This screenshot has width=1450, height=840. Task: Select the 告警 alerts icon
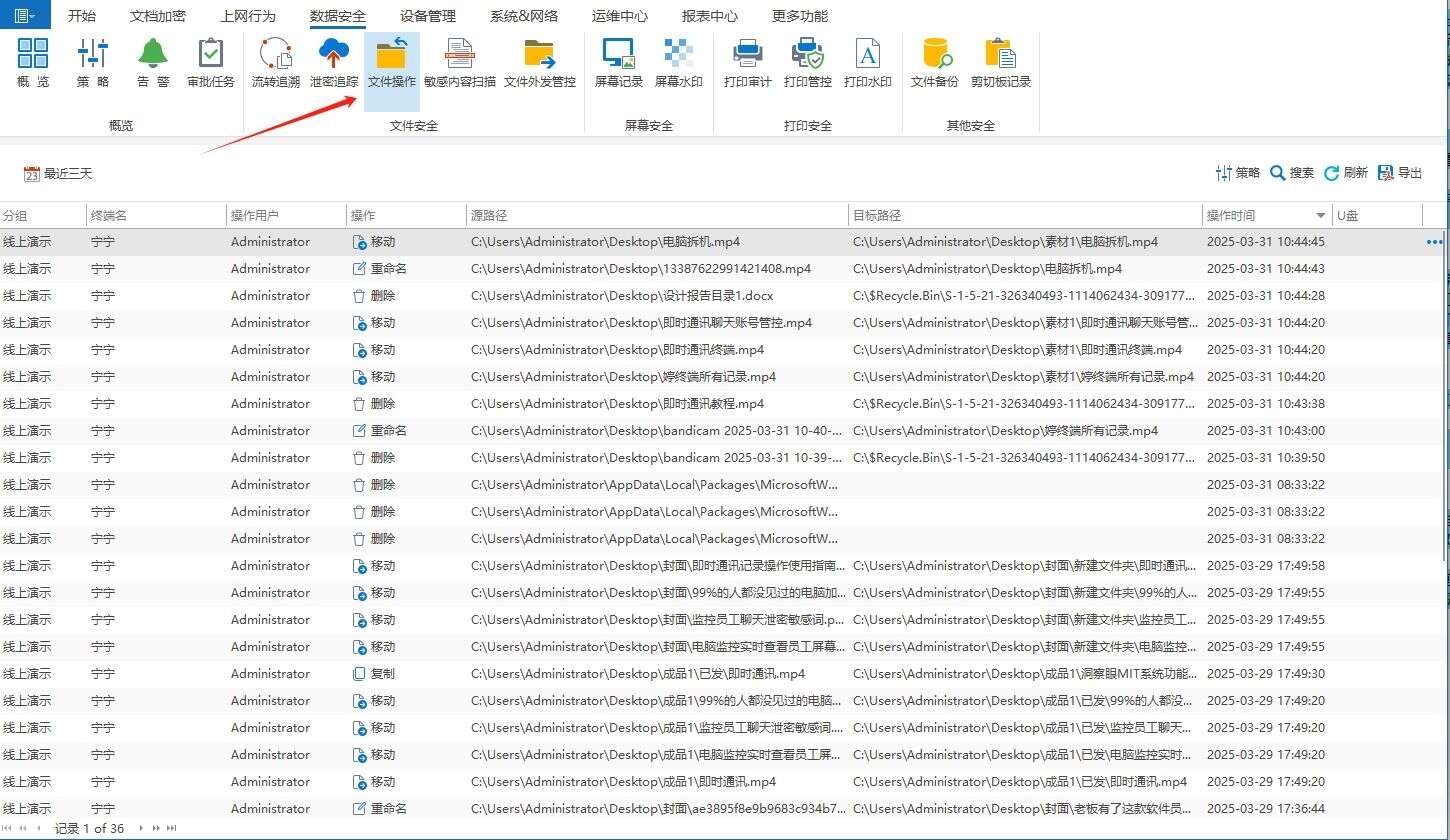(x=152, y=60)
